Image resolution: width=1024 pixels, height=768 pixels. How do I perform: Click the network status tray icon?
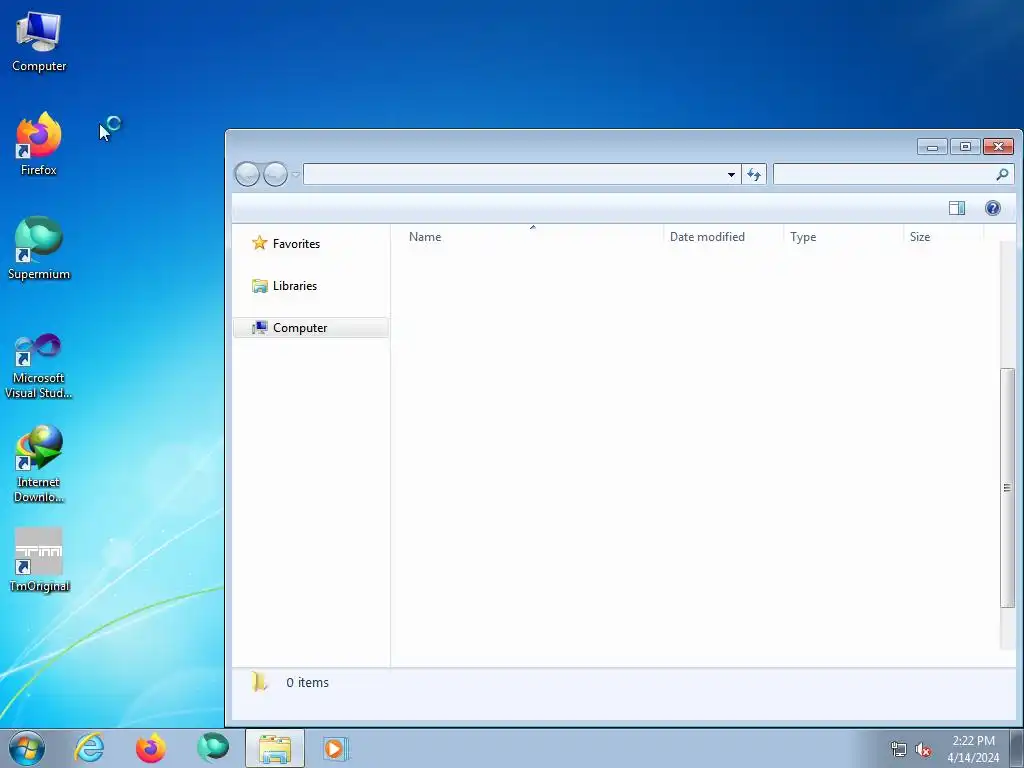coord(899,750)
